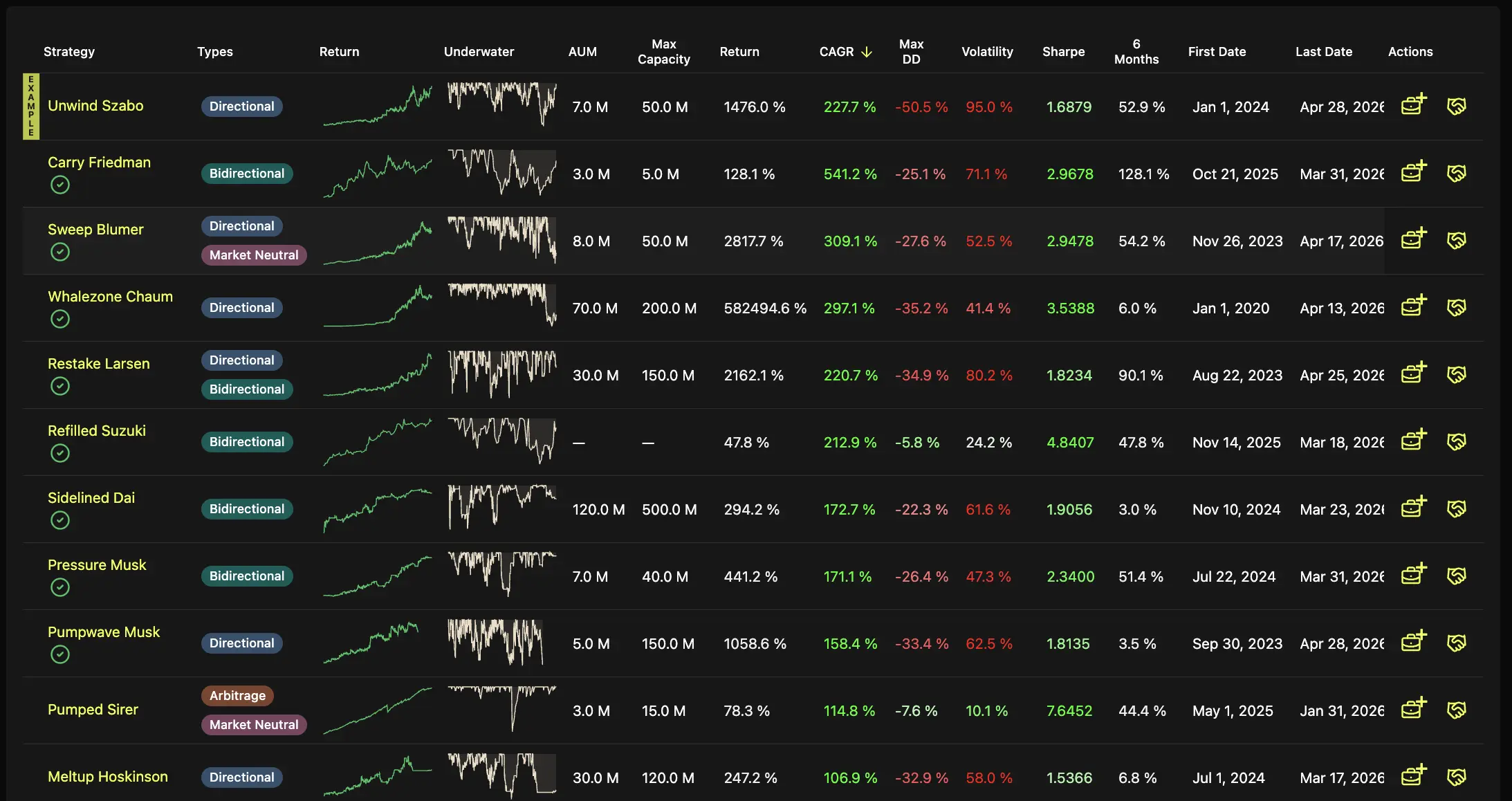Open the Pressure Musk strategy link

pos(97,564)
